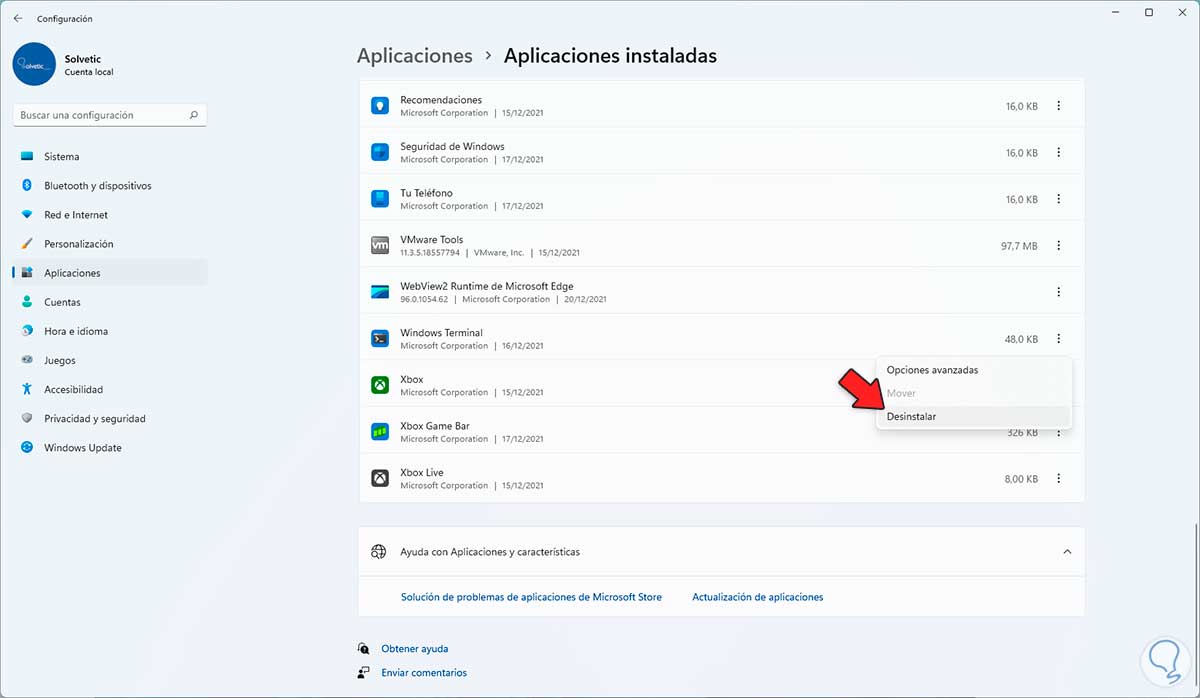
Task: Click the Solvetic account avatar
Action: coord(34,63)
